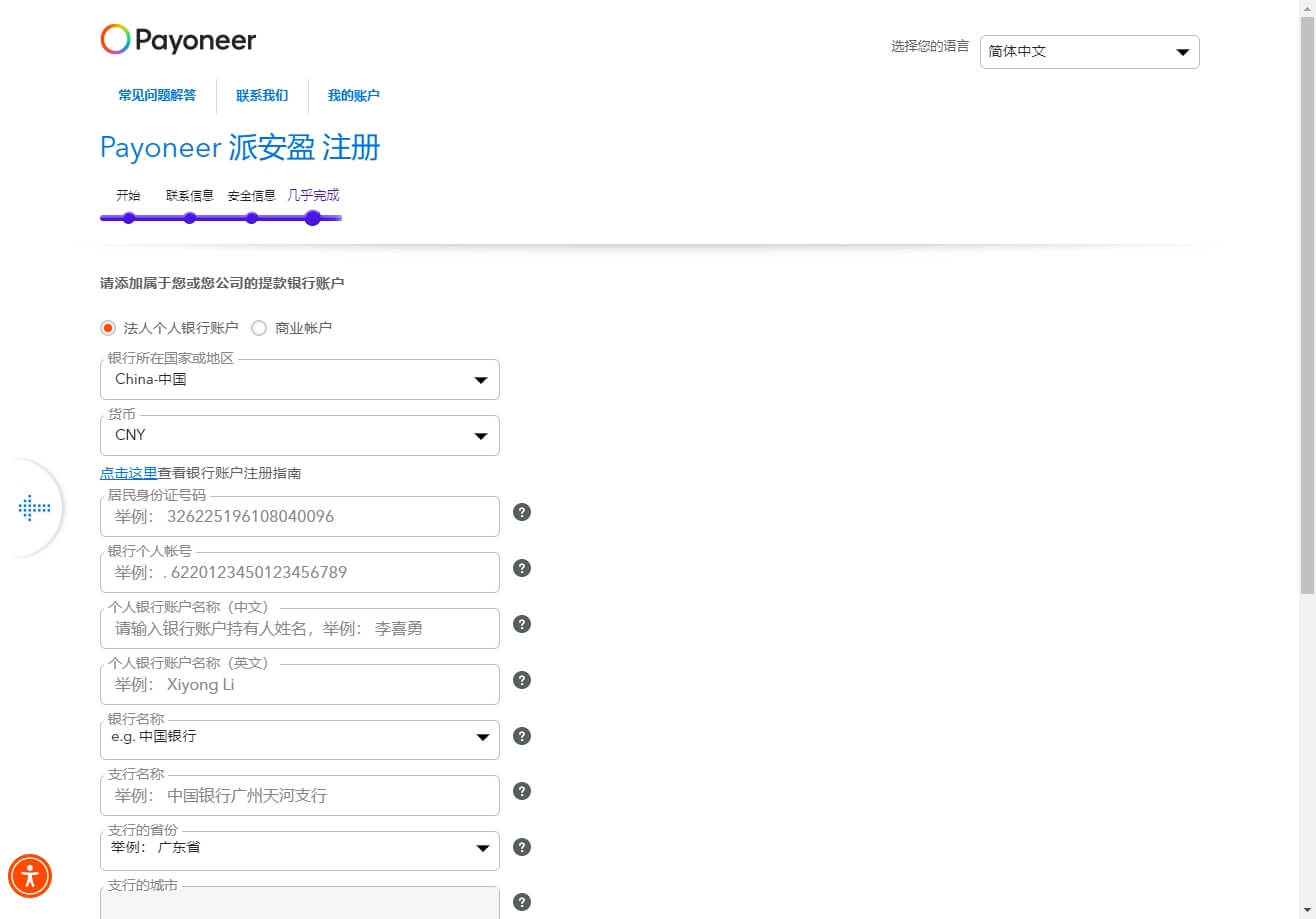Show help for 银行名称 dropdown
The height and width of the screenshot is (919, 1316).
pos(522,736)
